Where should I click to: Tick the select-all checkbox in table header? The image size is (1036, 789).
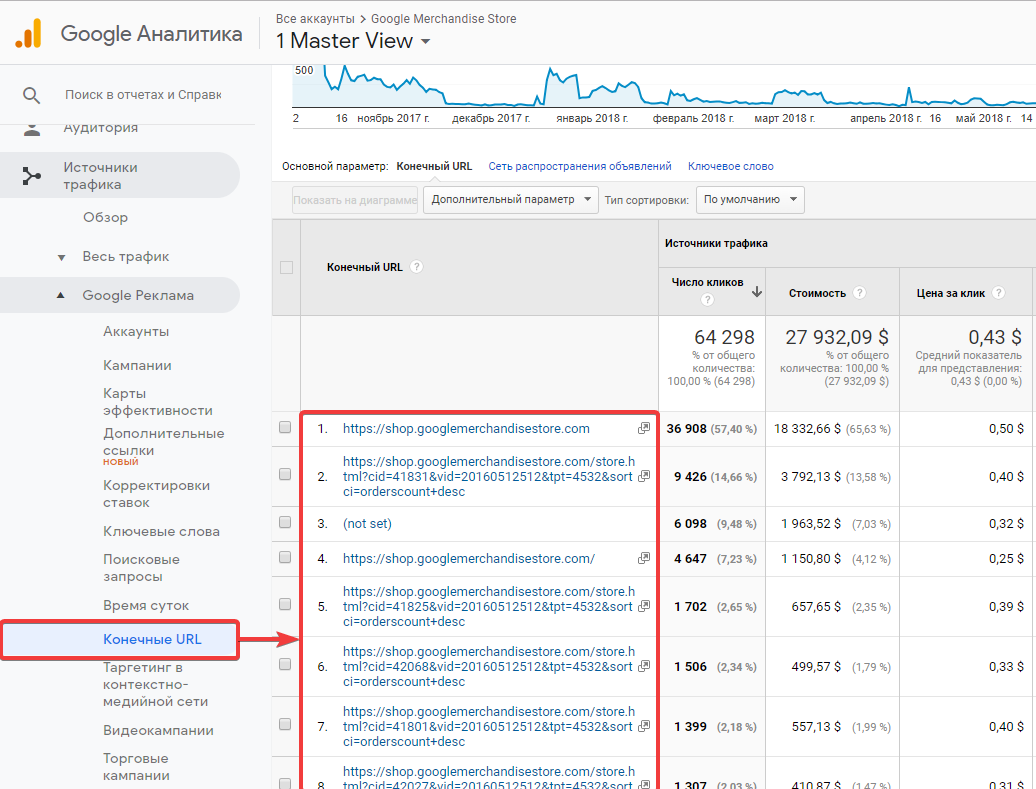286,268
